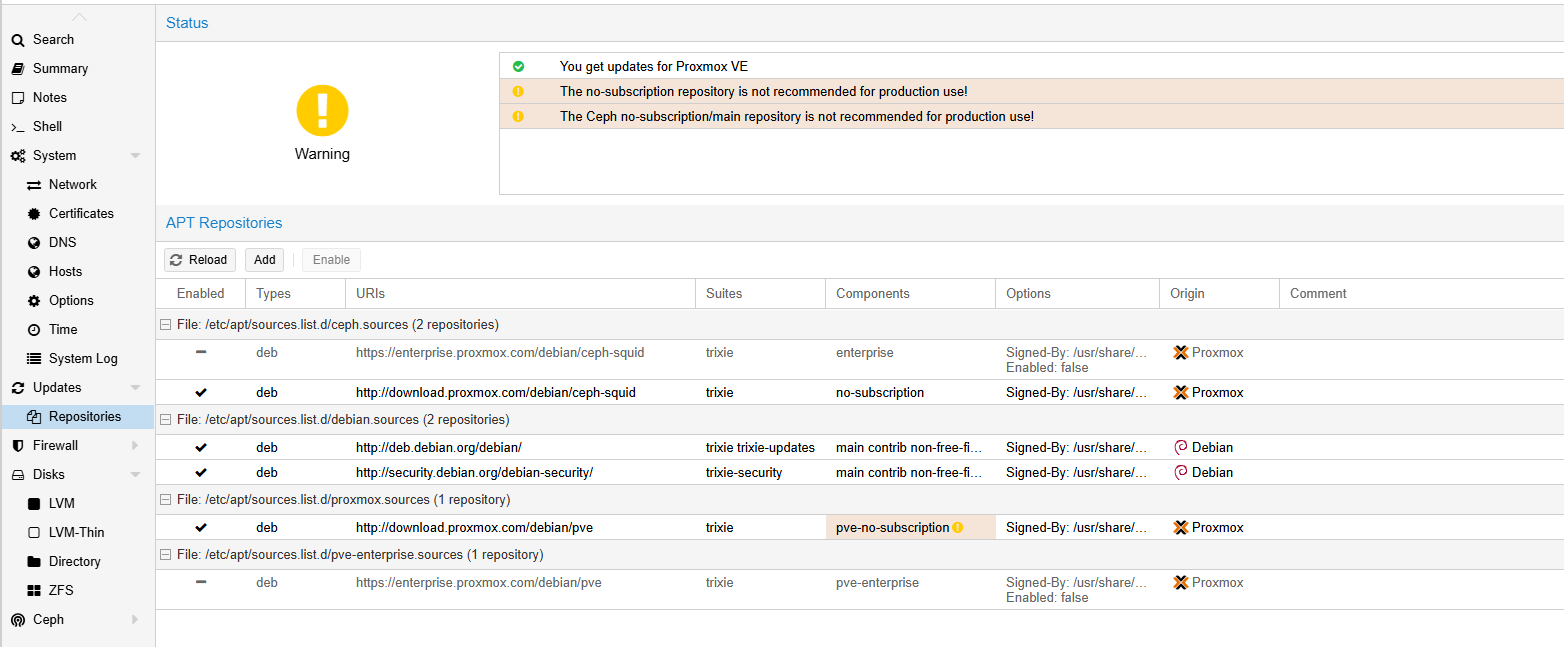Click the LVM-Thin hollow square icon
1564x647 pixels.
click(34, 533)
